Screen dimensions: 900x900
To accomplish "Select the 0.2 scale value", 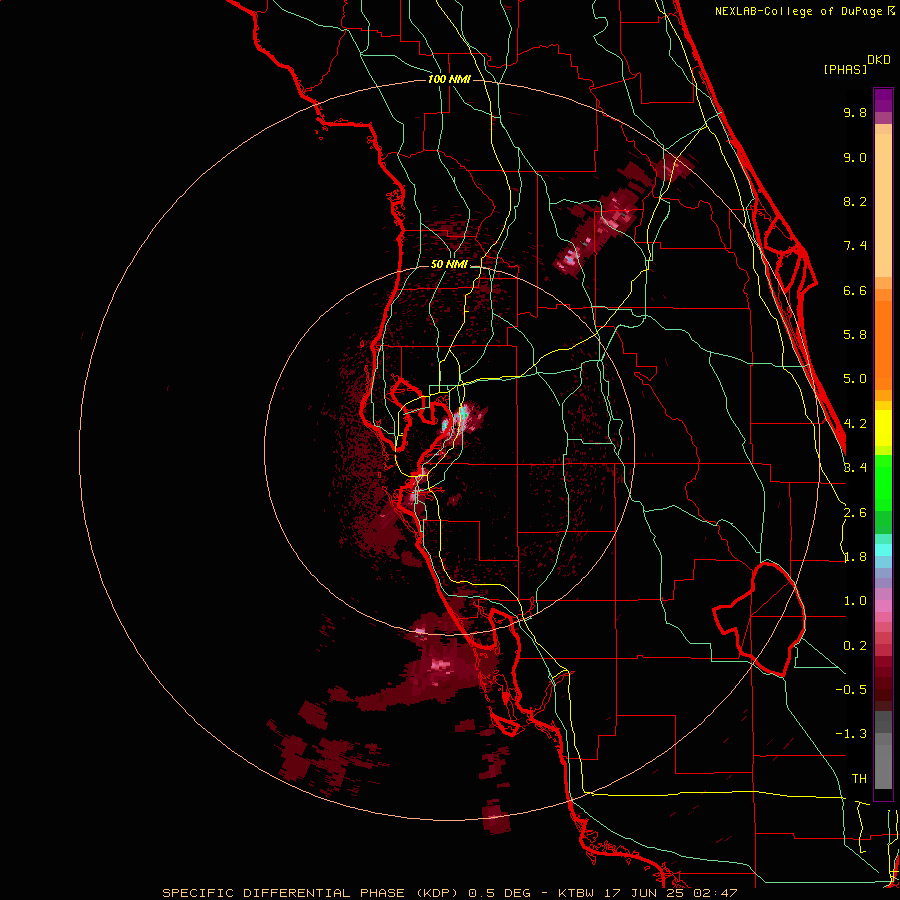I will pos(855,646).
